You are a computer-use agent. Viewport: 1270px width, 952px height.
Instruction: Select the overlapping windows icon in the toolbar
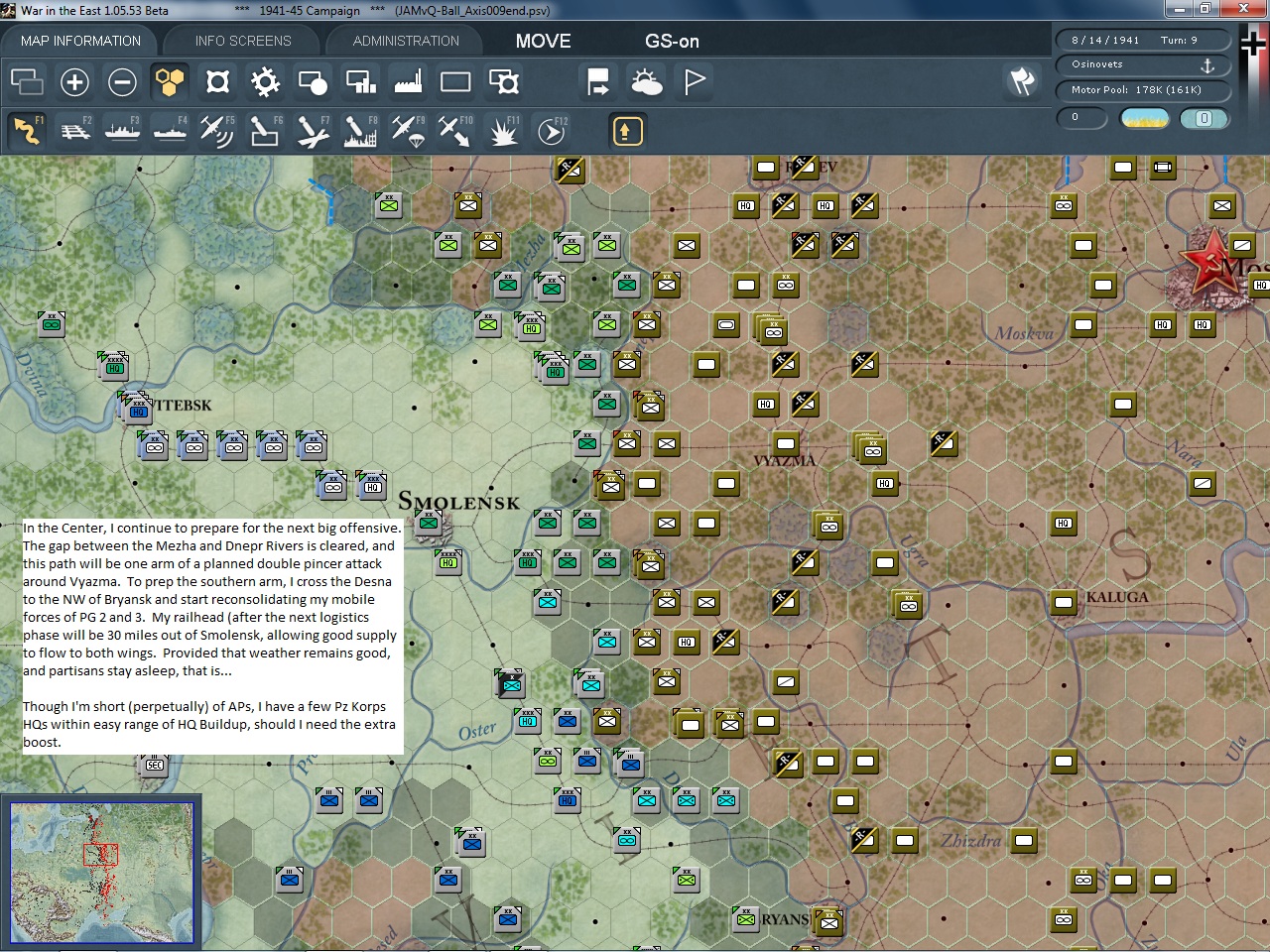click(27, 81)
